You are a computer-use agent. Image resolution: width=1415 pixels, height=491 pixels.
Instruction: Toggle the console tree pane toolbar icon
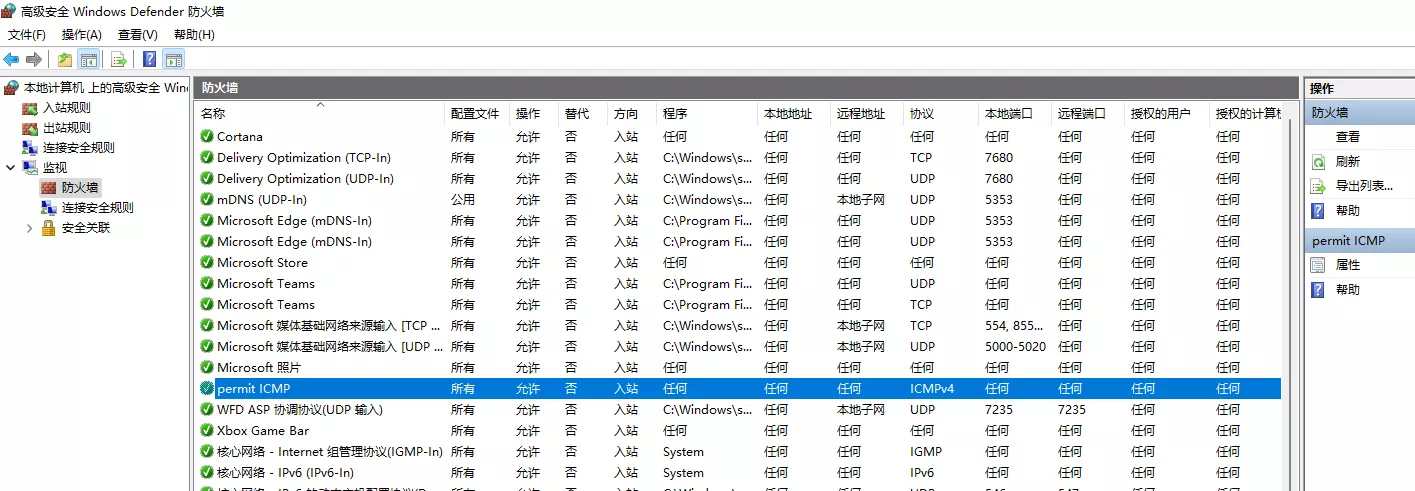point(89,59)
